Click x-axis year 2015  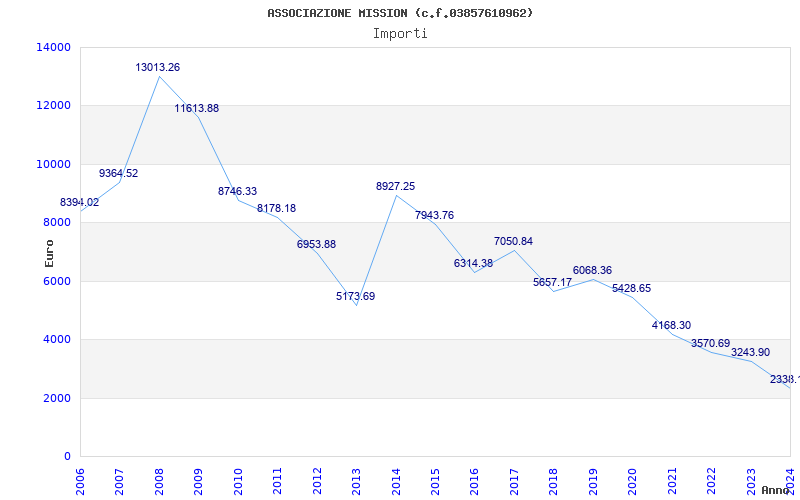tap(435, 481)
